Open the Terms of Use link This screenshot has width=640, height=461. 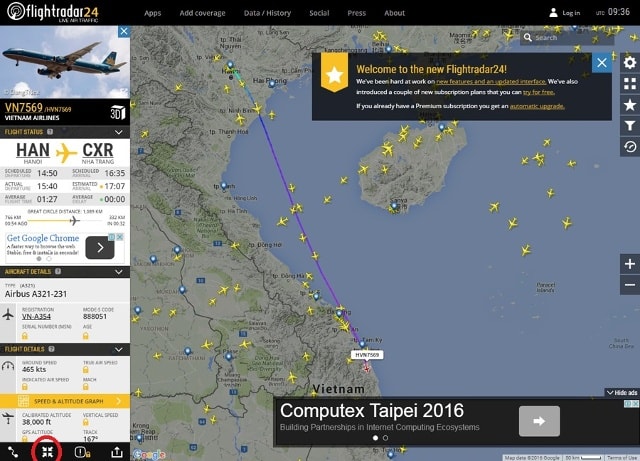pyautogui.click(x=622, y=458)
